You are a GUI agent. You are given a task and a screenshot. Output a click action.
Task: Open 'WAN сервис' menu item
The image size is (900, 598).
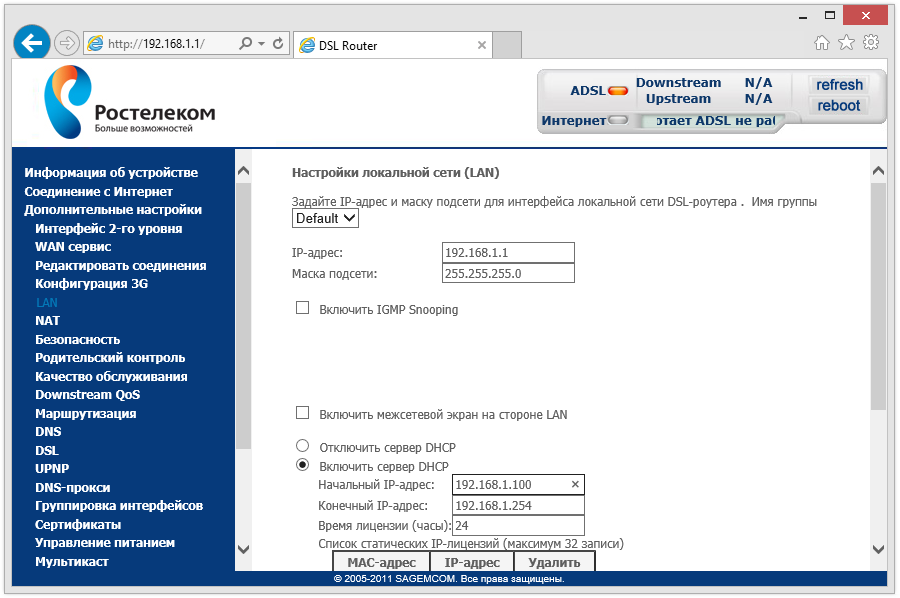pos(73,247)
